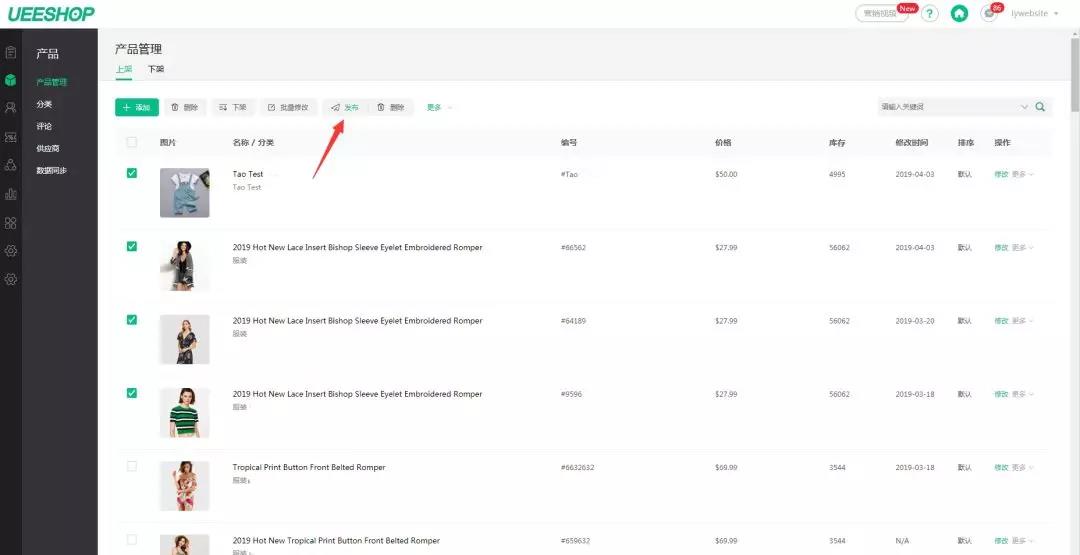Image resolution: width=1080 pixels, height=555 pixels.
Task: Click the 批量修改 batch edit button
Action: click(x=288, y=107)
